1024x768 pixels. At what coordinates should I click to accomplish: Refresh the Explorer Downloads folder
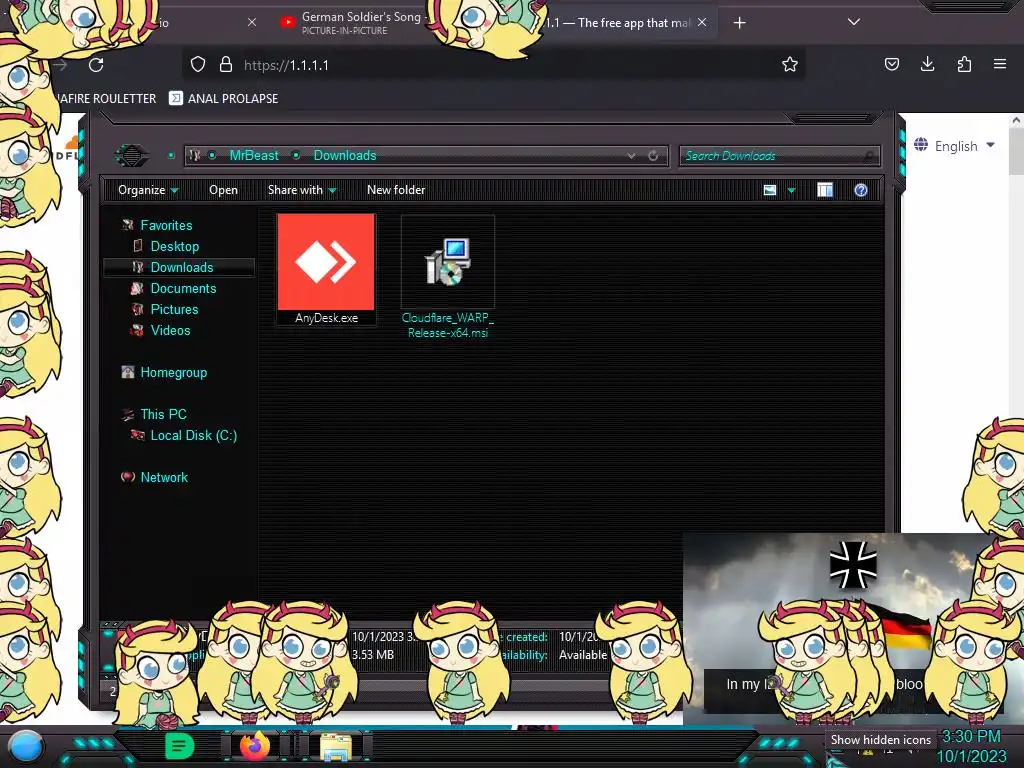click(x=653, y=155)
